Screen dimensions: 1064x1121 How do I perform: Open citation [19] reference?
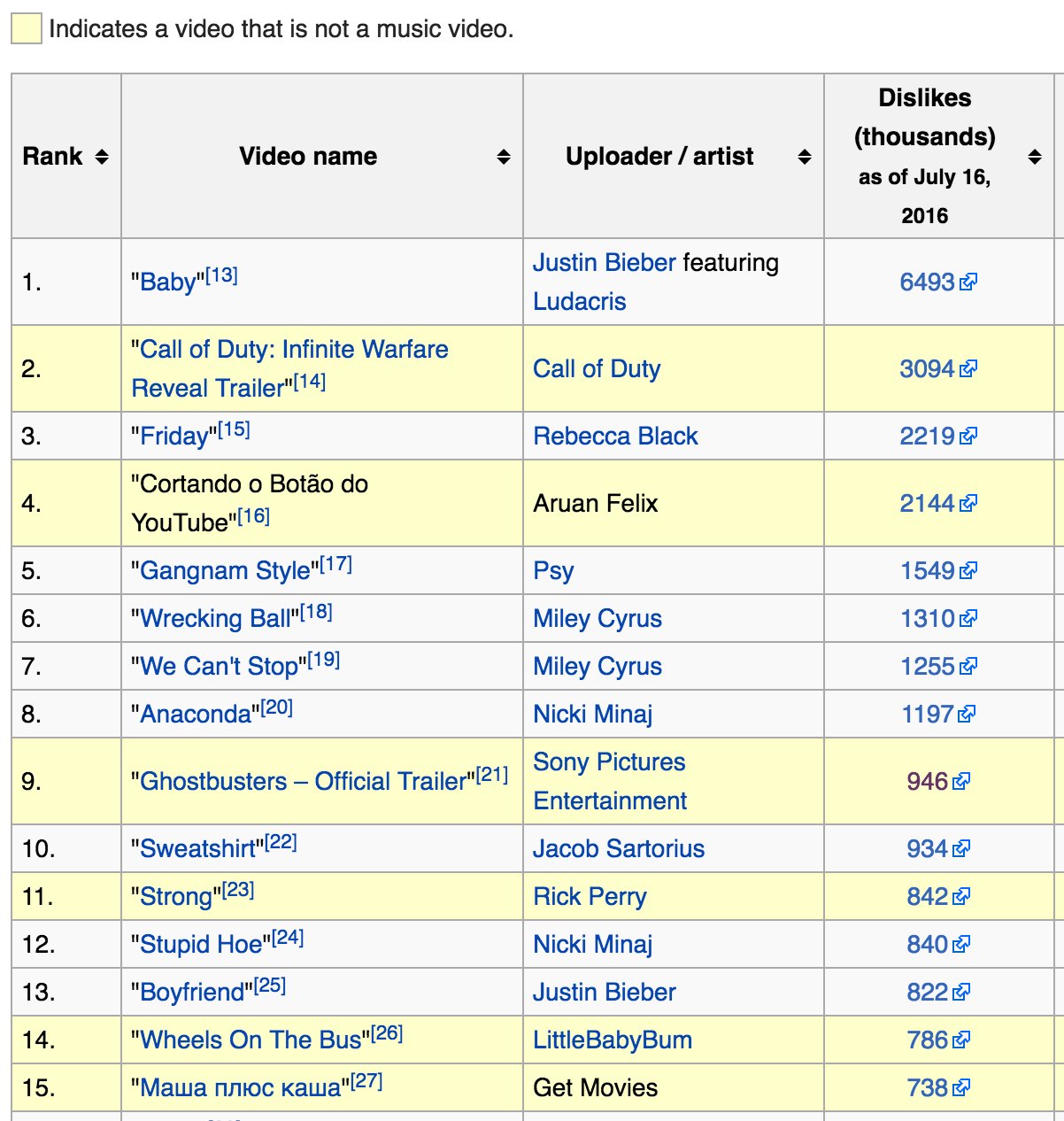click(x=324, y=660)
